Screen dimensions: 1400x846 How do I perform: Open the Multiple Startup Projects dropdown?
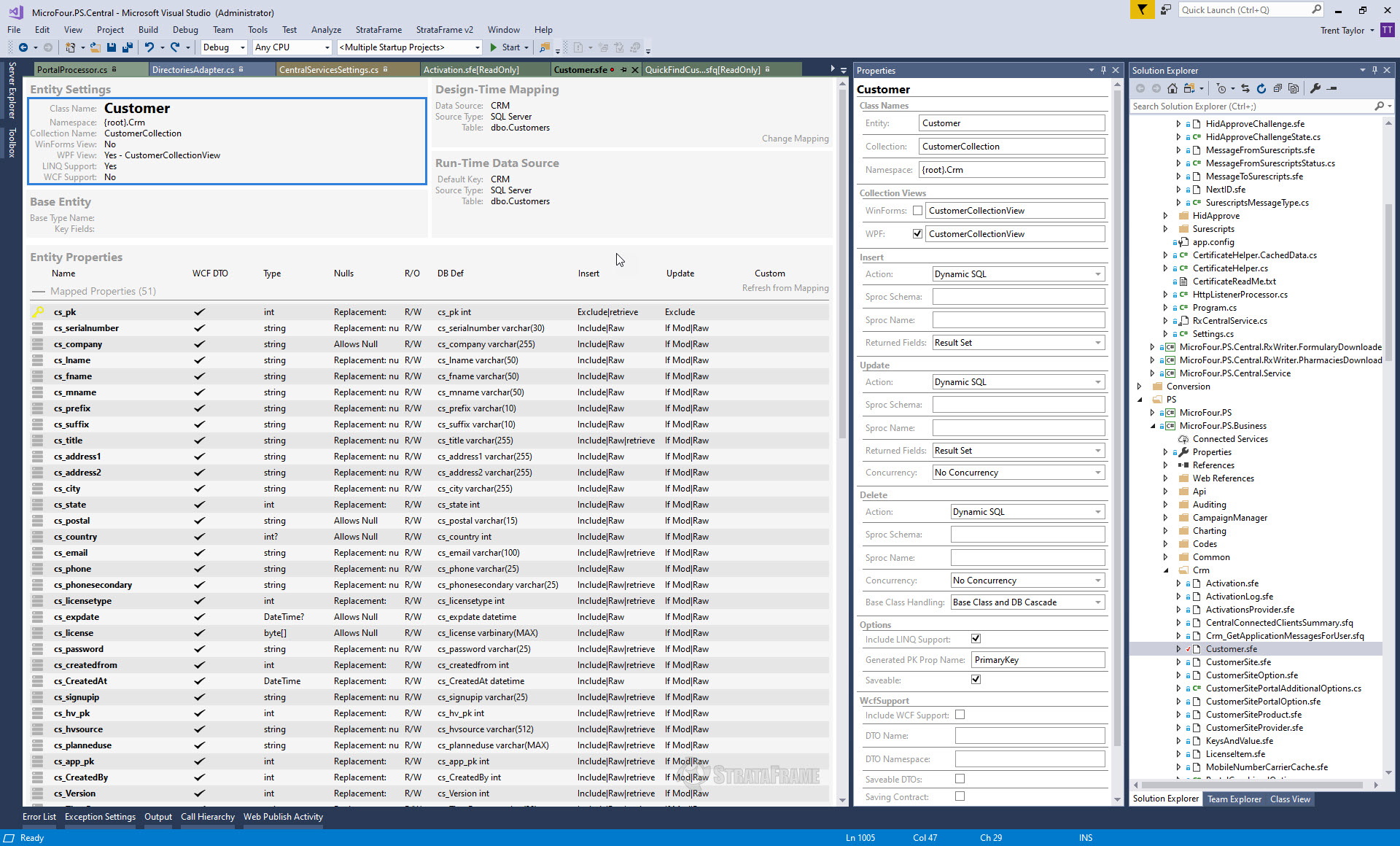(x=410, y=47)
